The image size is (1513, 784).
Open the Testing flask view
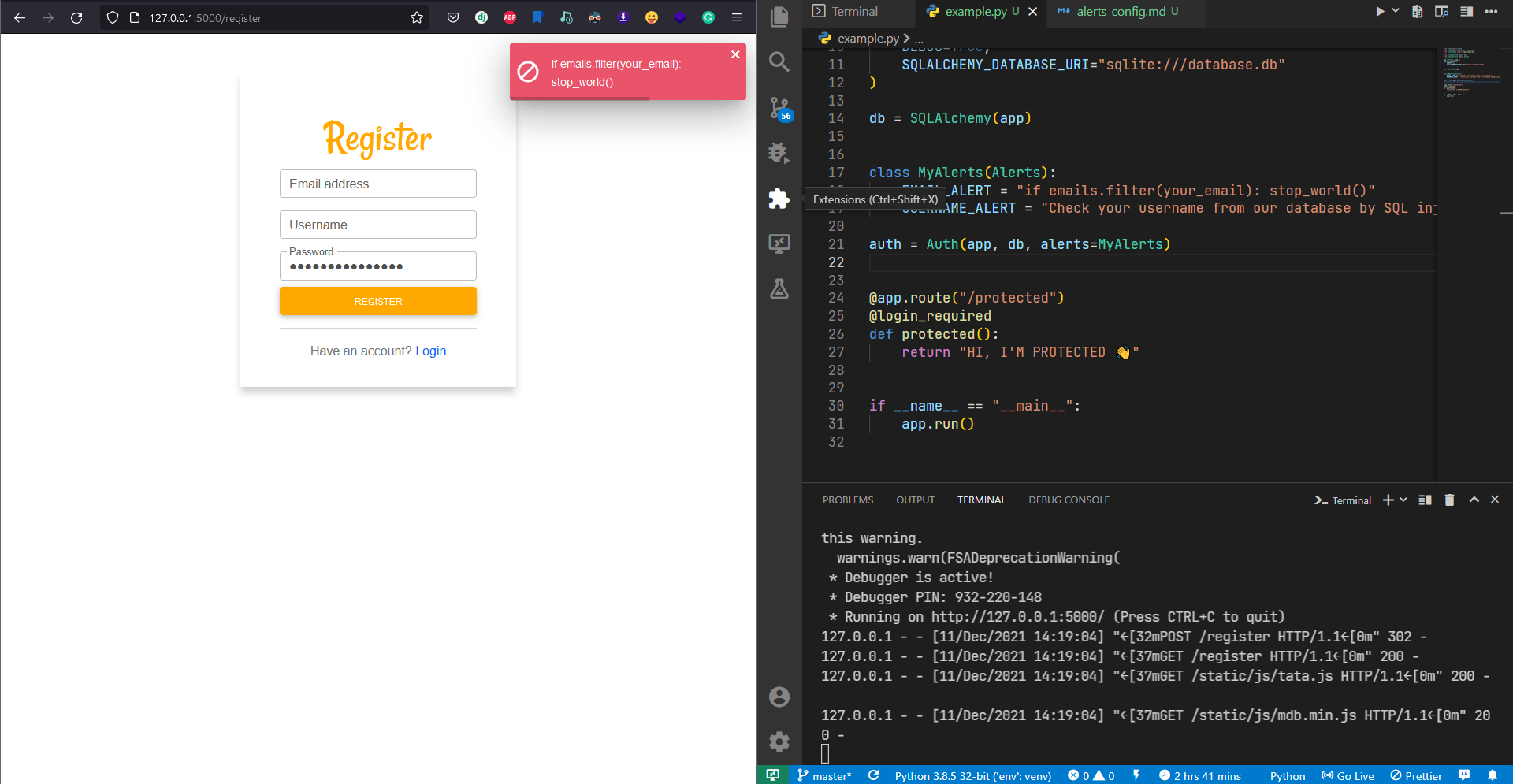pos(779,289)
